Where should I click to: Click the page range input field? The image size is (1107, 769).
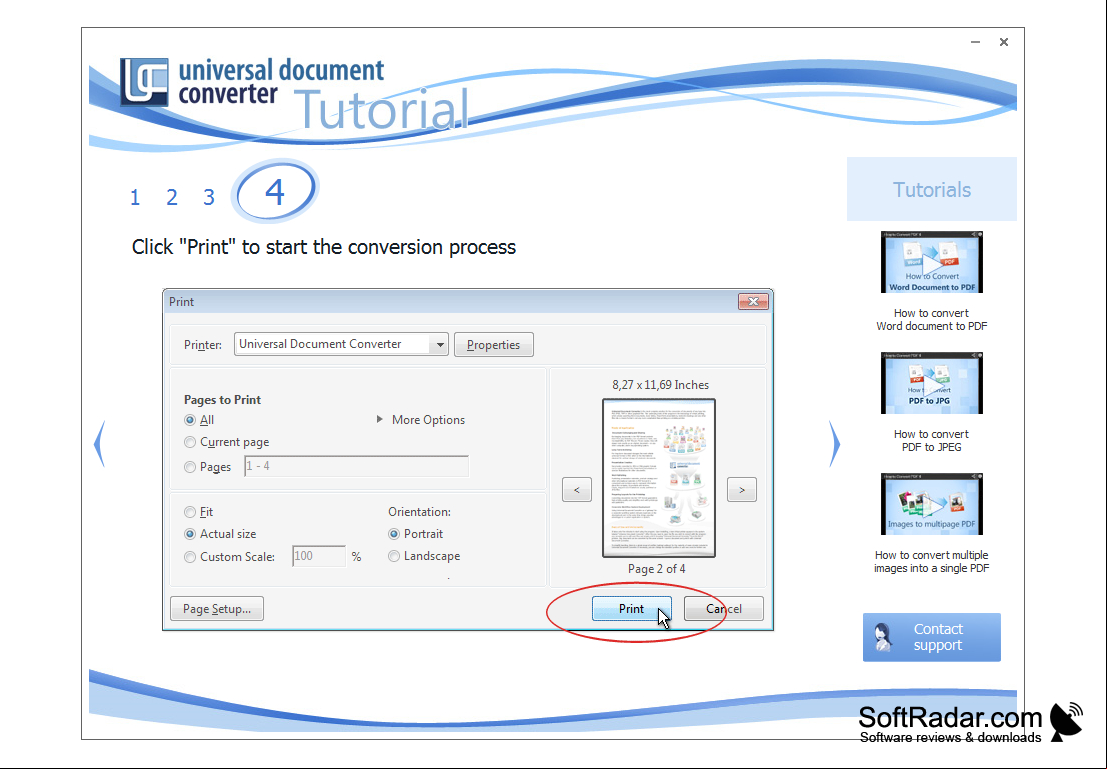click(357, 466)
